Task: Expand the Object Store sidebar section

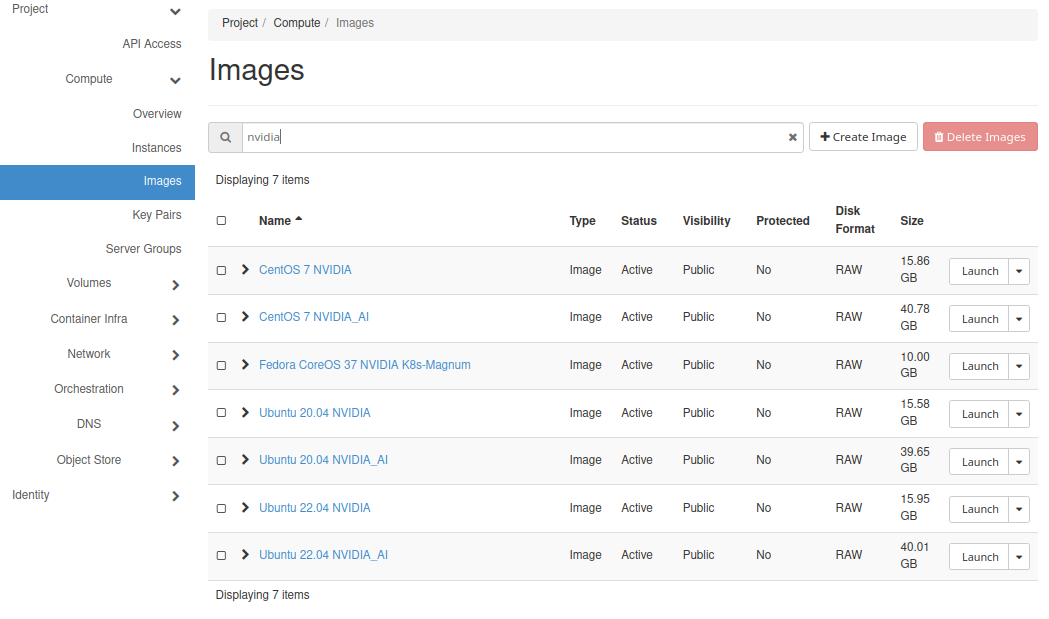Action: [176, 461]
